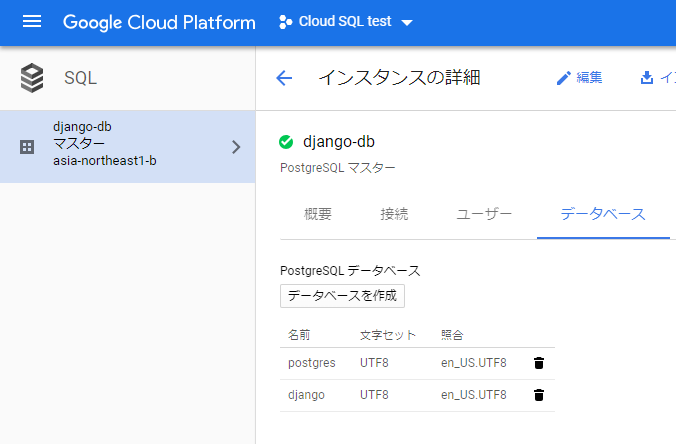Go back with the left arrow icon
This screenshot has width=676, height=444.
pos(284,78)
